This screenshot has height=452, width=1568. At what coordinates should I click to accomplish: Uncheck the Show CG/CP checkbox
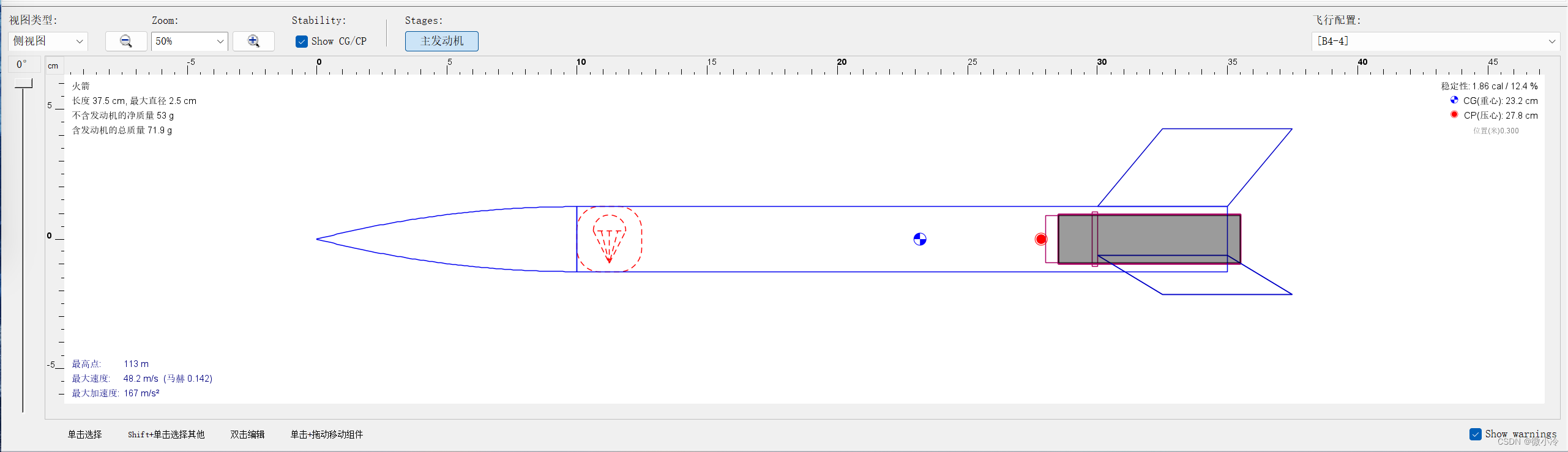302,42
